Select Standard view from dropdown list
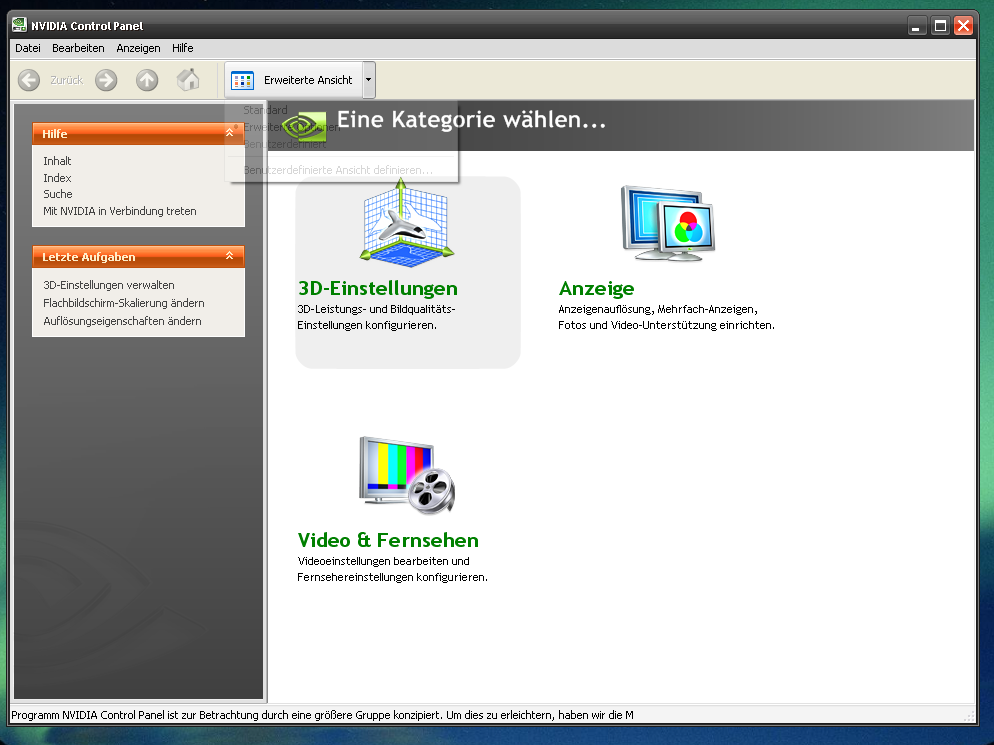 (x=265, y=110)
